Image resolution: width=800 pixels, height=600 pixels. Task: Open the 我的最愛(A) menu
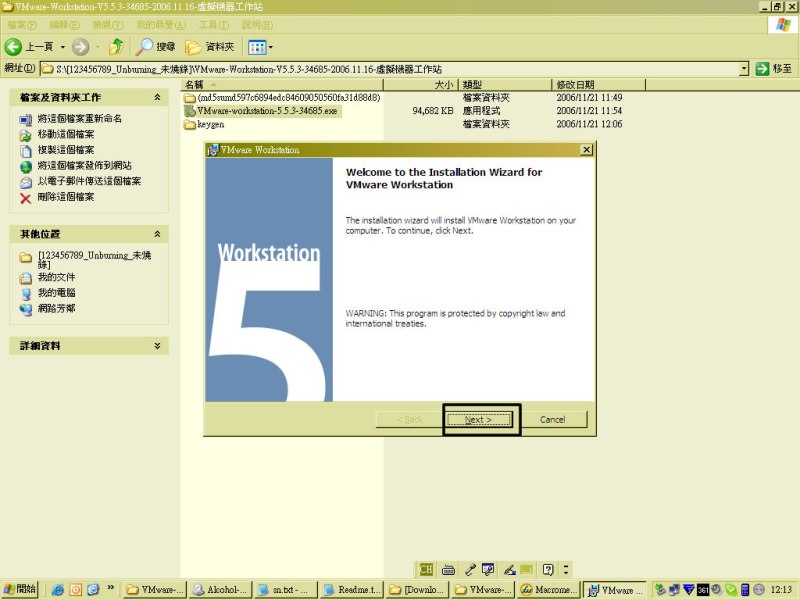click(x=161, y=25)
